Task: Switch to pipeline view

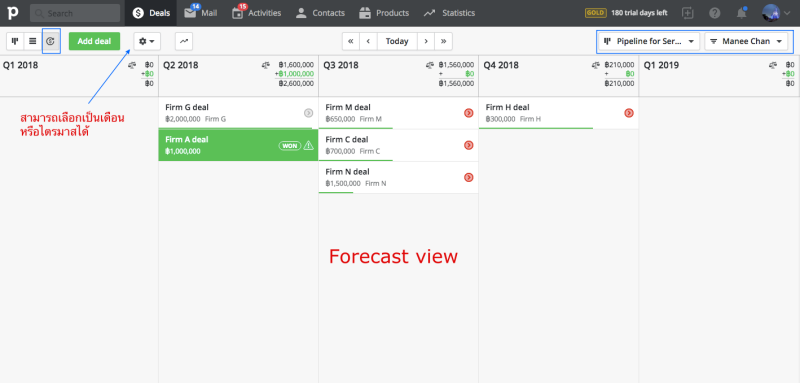Action: pyautogui.click(x=15, y=41)
